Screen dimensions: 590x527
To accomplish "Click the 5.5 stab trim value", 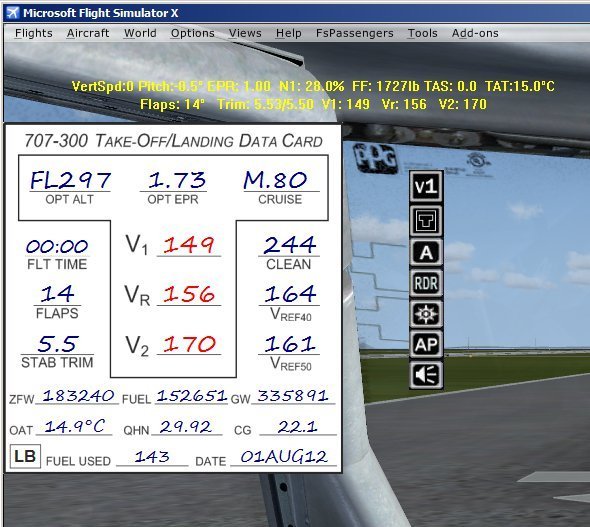I will pos(58,343).
